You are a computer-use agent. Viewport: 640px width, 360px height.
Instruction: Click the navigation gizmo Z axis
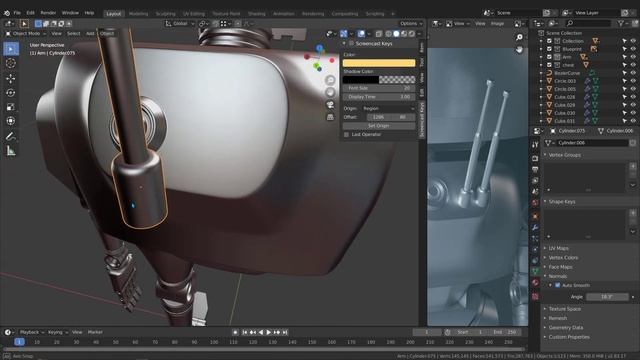pos(320,48)
